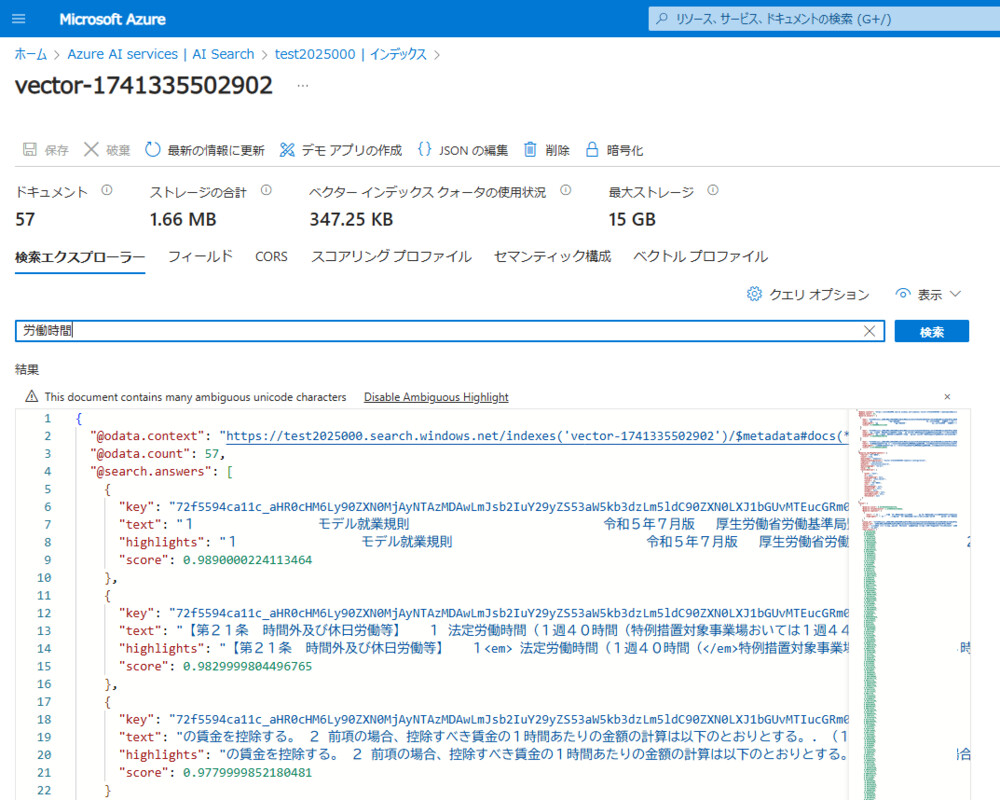Viewport: 1000px width, 800px height.
Task: Go to ホーム breadcrumb link
Action: pos(30,54)
